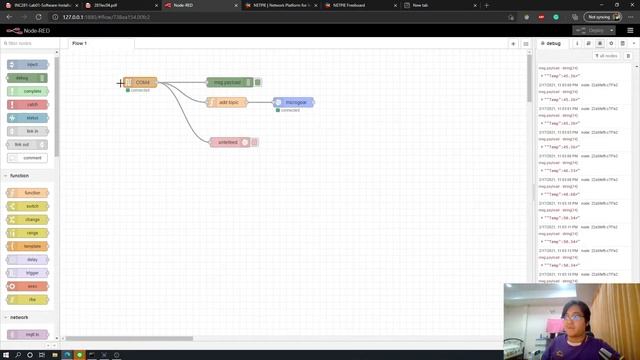Switch to New tab browser tab

tap(440, 5)
